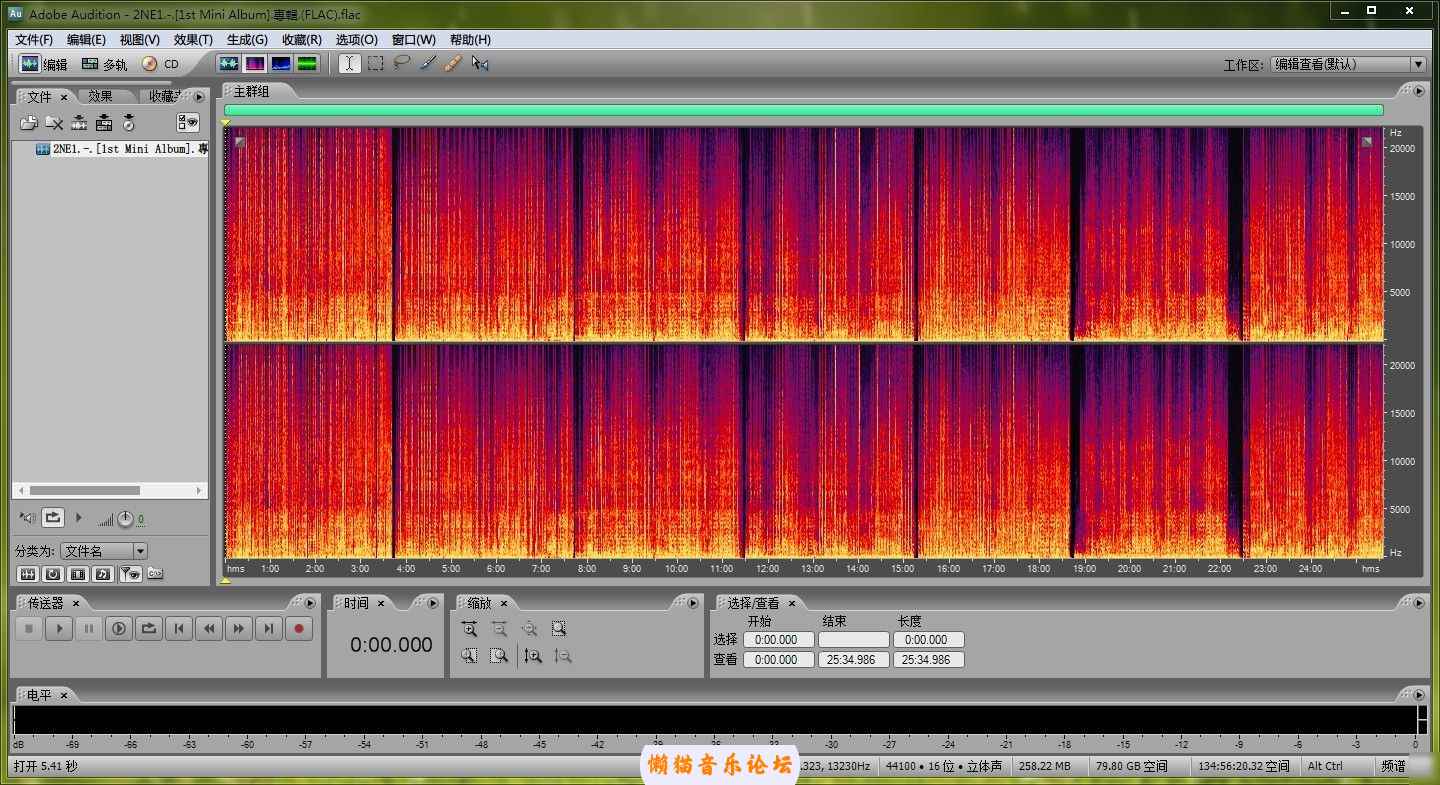Click Edit File icon in Files panel

[x=79, y=123]
